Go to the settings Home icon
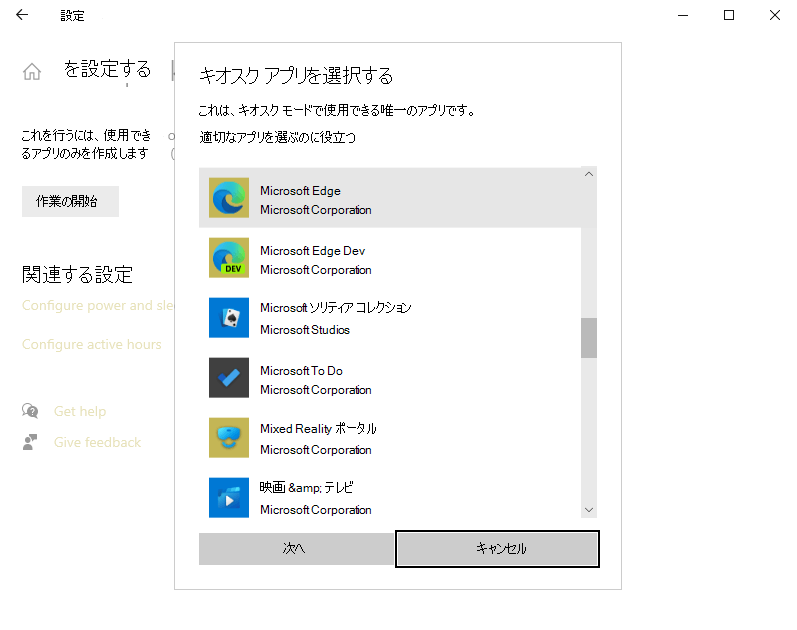 (32, 71)
